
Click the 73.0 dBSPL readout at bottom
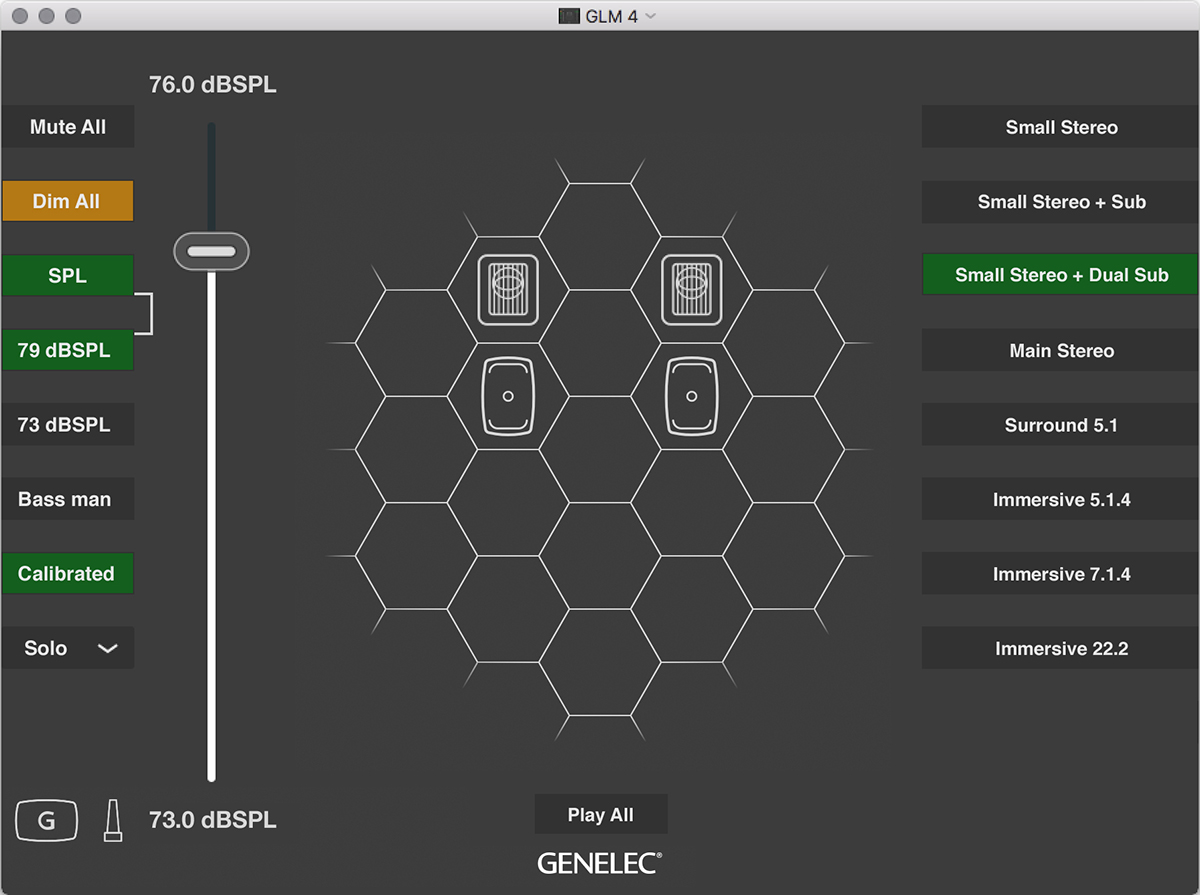pos(213,820)
